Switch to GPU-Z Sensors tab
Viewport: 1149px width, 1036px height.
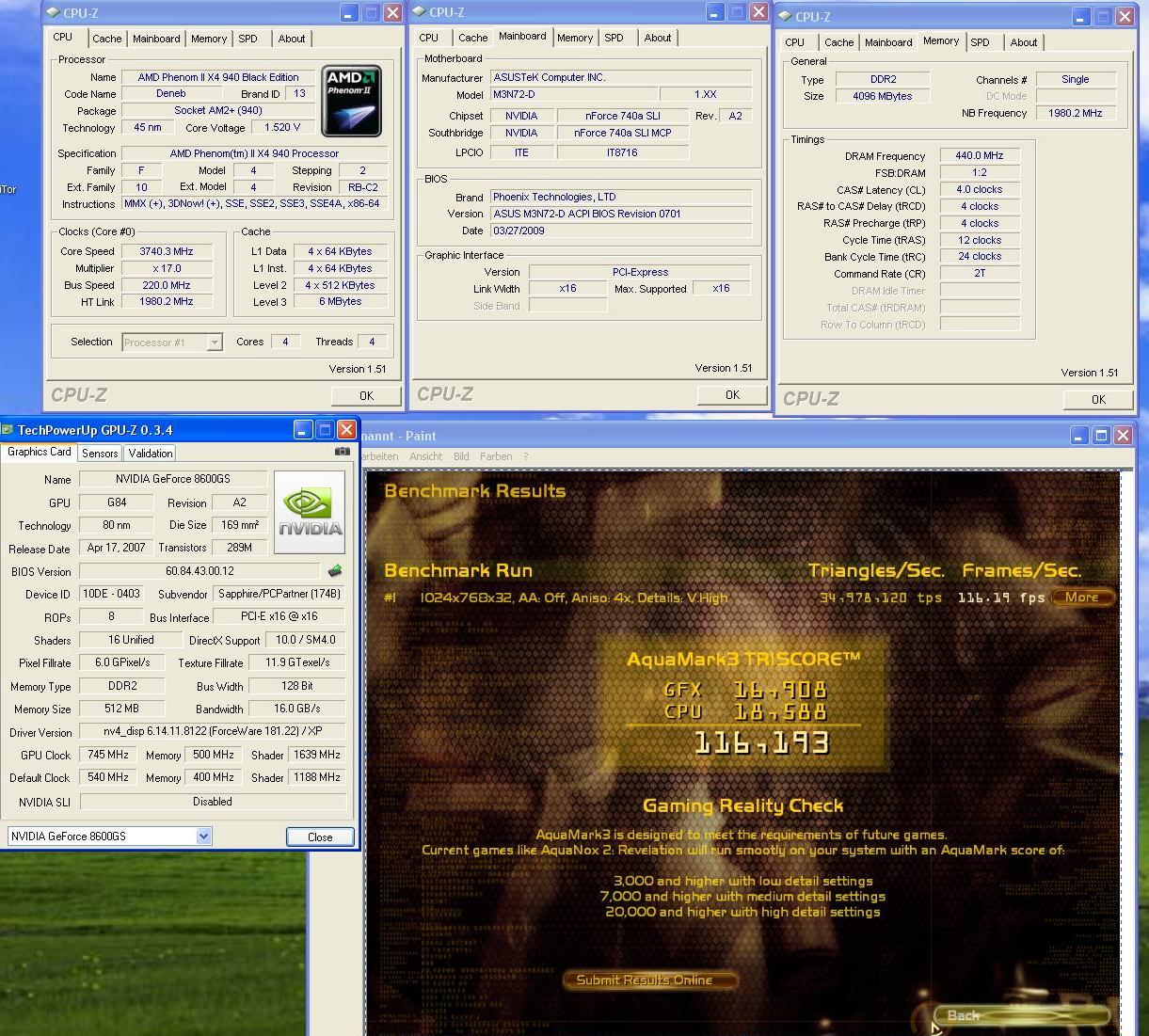[100, 453]
